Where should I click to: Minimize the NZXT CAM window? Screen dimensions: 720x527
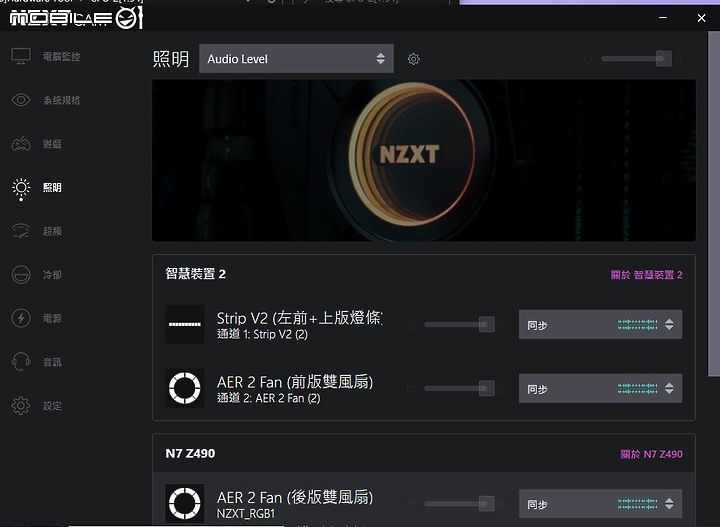[663, 17]
